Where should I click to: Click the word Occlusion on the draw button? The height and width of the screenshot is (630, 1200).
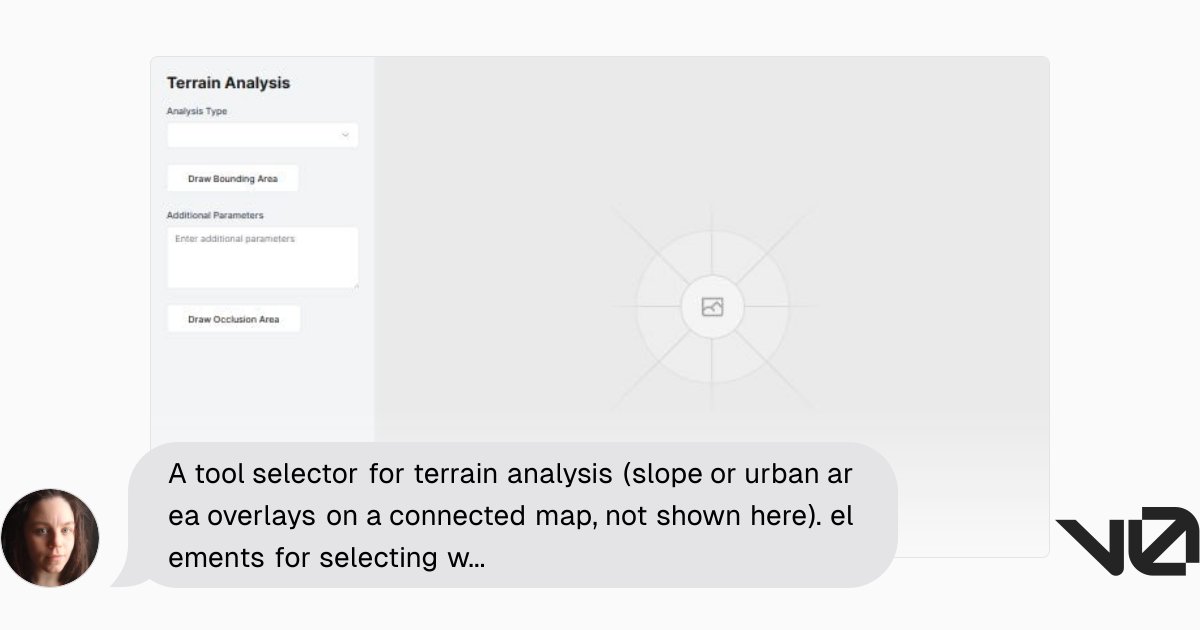[x=235, y=320]
